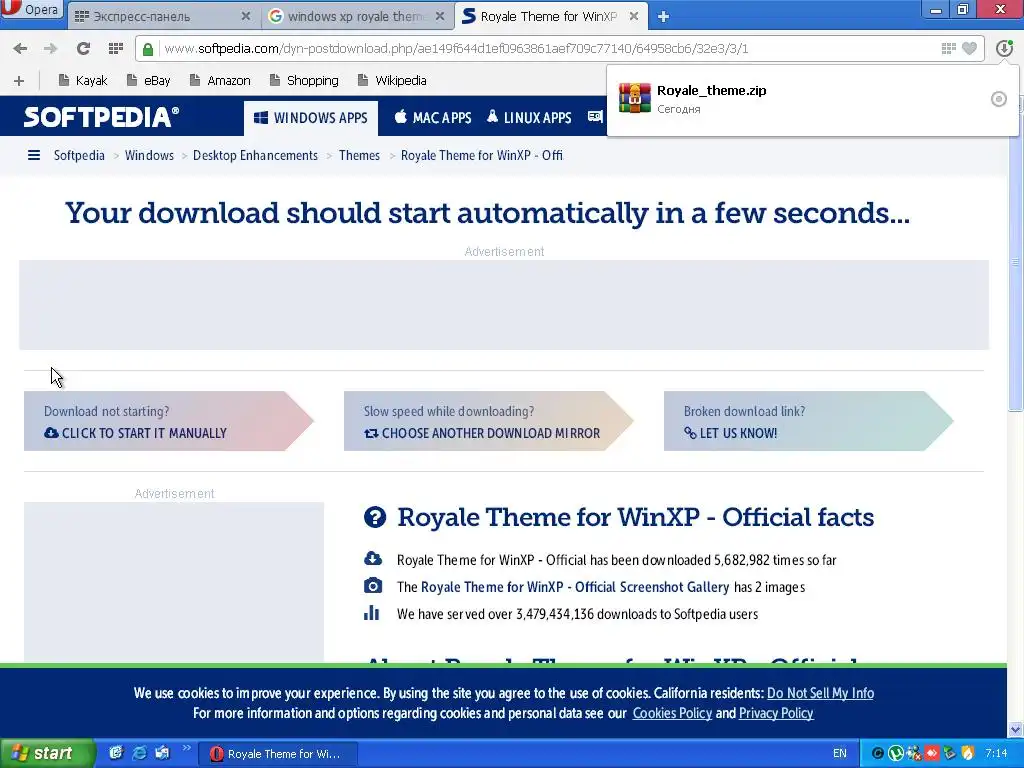The height and width of the screenshot is (768, 1024).
Task: Click the browser Back arrow
Action: pyautogui.click(x=20, y=48)
